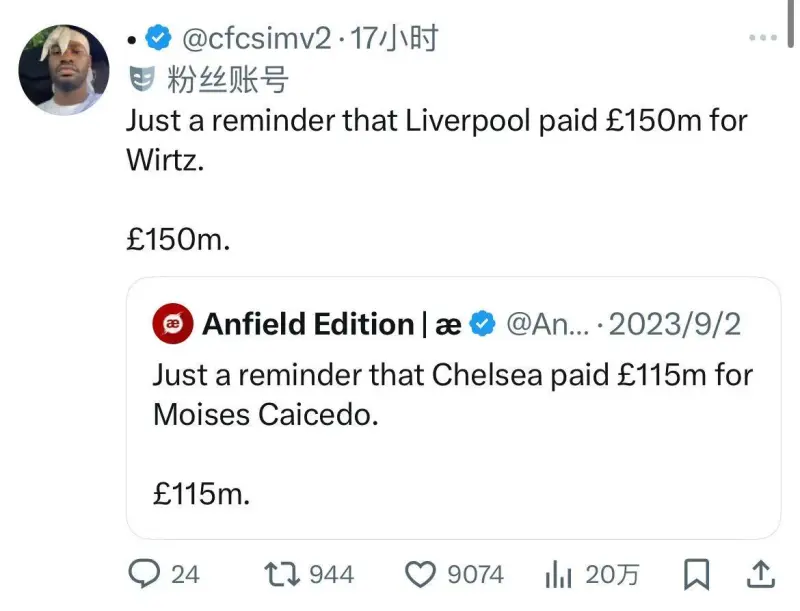
Task: Share the tweet via upload icon
Action: tap(759, 573)
